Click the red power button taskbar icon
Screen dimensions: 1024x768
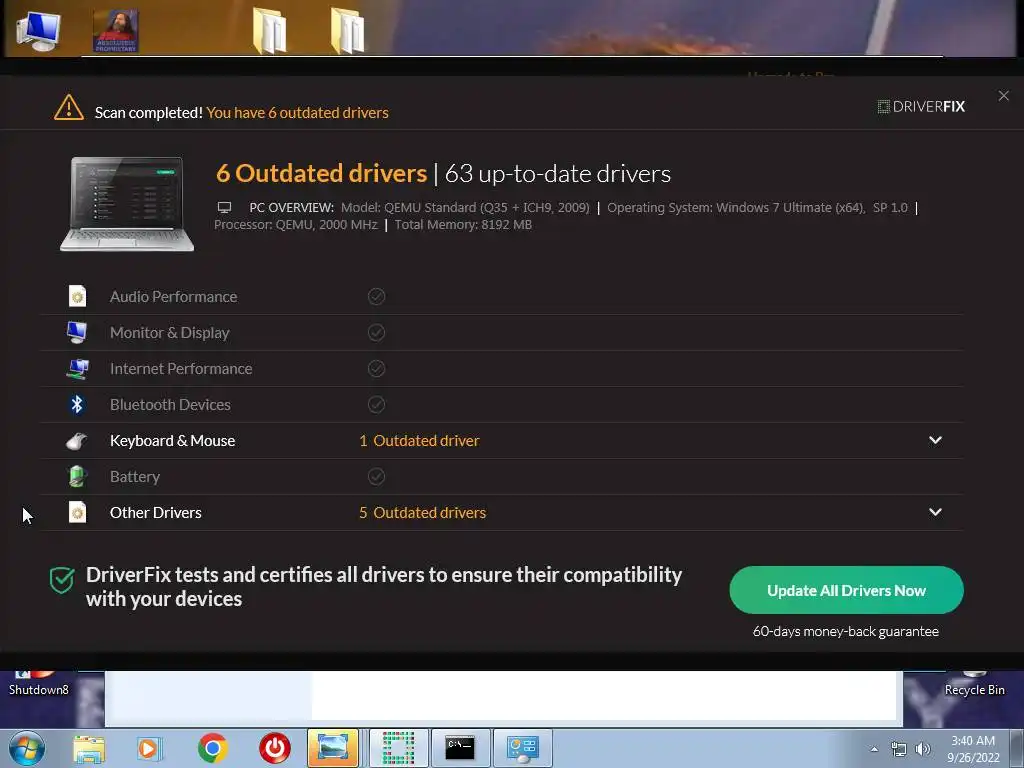pyautogui.click(x=274, y=748)
